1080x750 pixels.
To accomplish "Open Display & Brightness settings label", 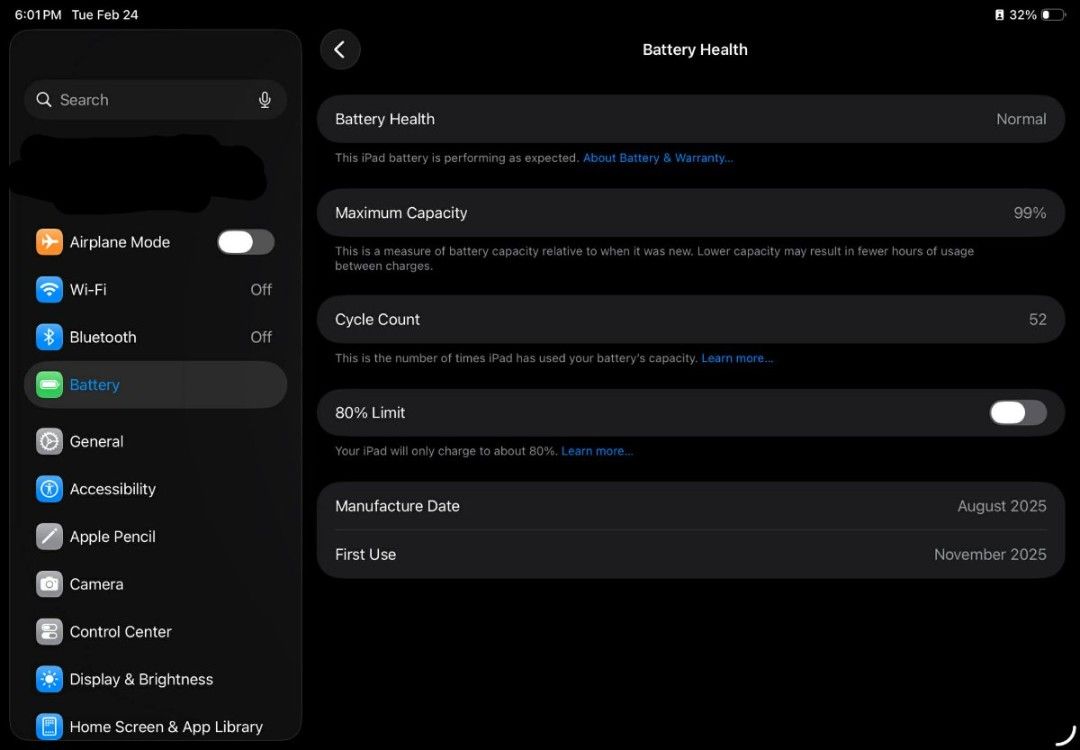I will pos(141,679).
